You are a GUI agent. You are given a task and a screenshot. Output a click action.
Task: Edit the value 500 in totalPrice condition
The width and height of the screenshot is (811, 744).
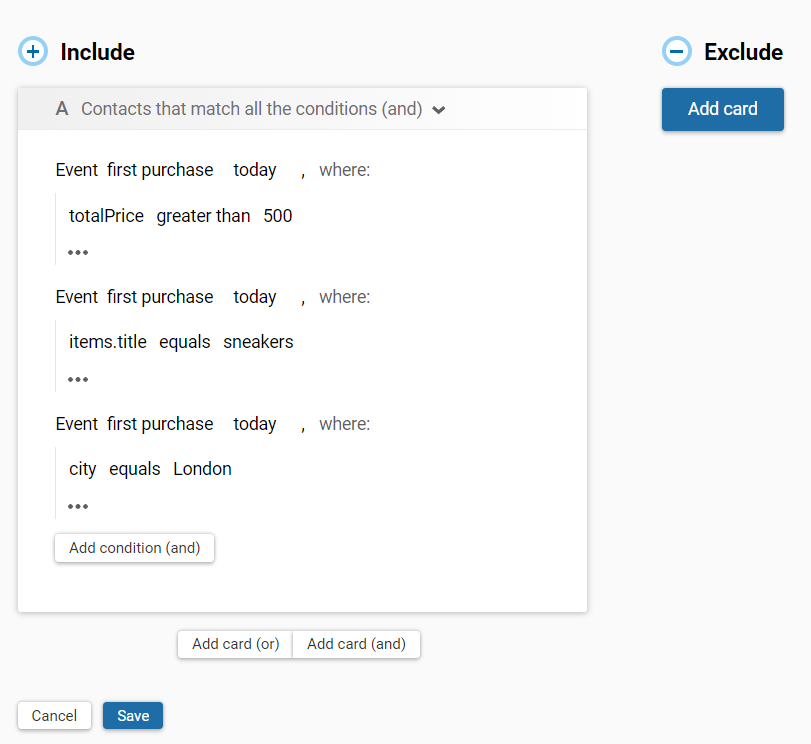pos(277,215)
